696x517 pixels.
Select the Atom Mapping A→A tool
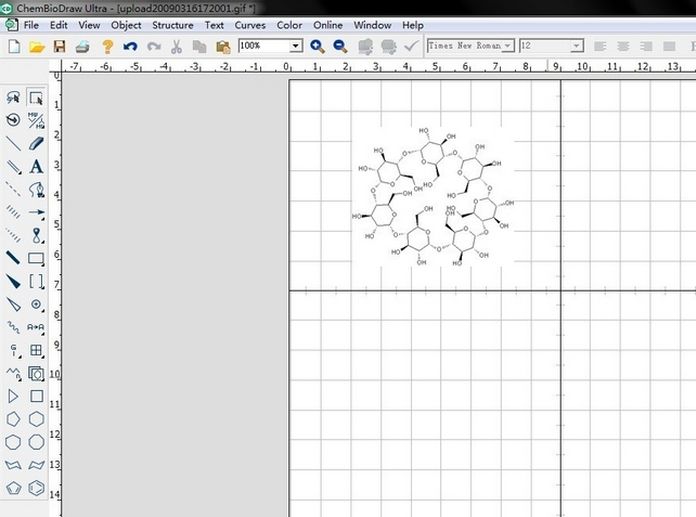(36, 328)
